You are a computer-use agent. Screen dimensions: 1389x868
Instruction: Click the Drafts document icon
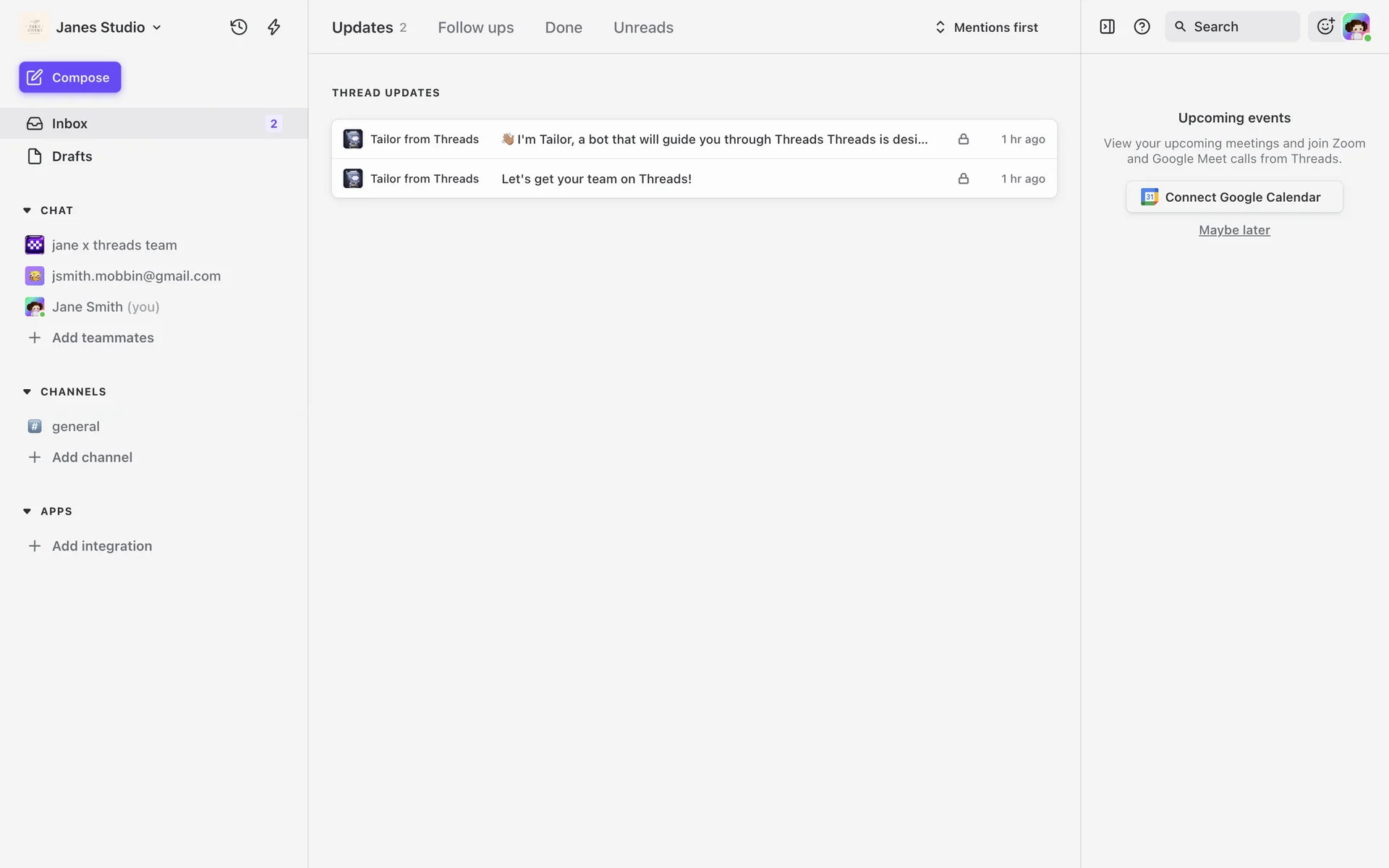pyautogui.click(x=35, y=156)
